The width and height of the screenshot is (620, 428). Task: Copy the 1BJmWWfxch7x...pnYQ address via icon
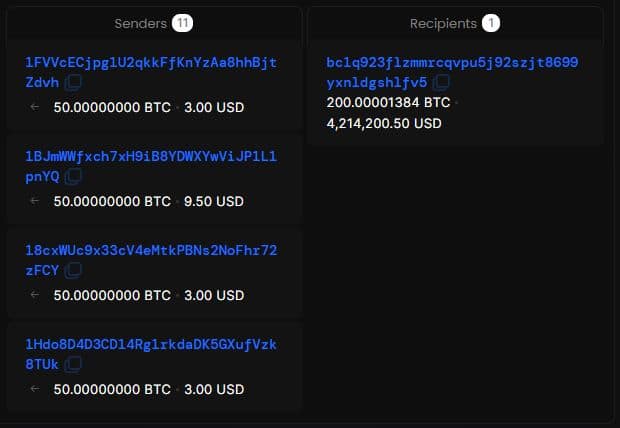coord(73,177)
